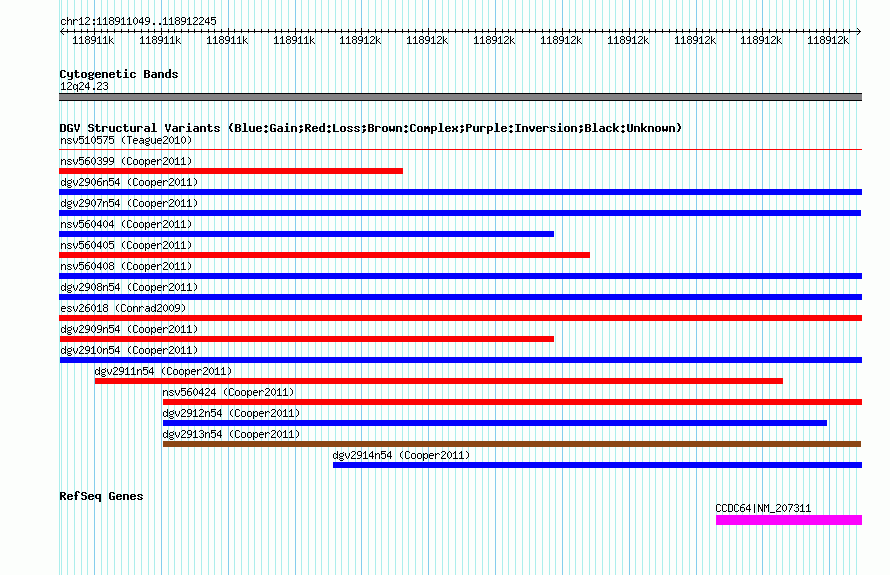Click the red loss bar for dgv2909n54

[x=307, y=339]
